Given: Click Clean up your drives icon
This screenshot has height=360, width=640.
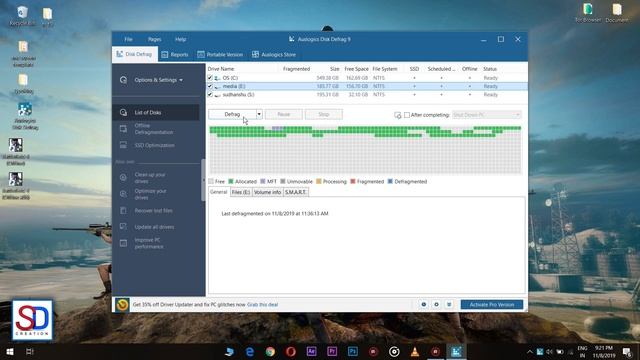Looking at the screenshot, I should pyautogui.click(x=123, y=178).
